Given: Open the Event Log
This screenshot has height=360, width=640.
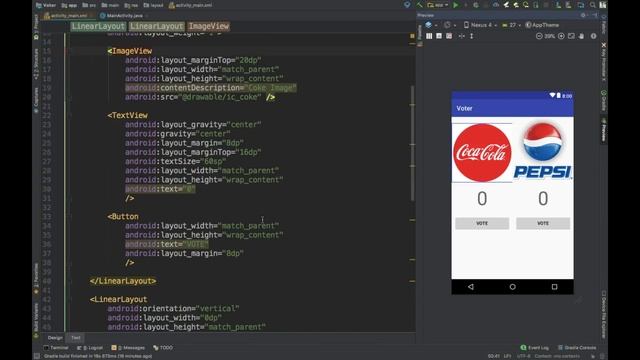Looking at the screenshot, I should 535,348.
